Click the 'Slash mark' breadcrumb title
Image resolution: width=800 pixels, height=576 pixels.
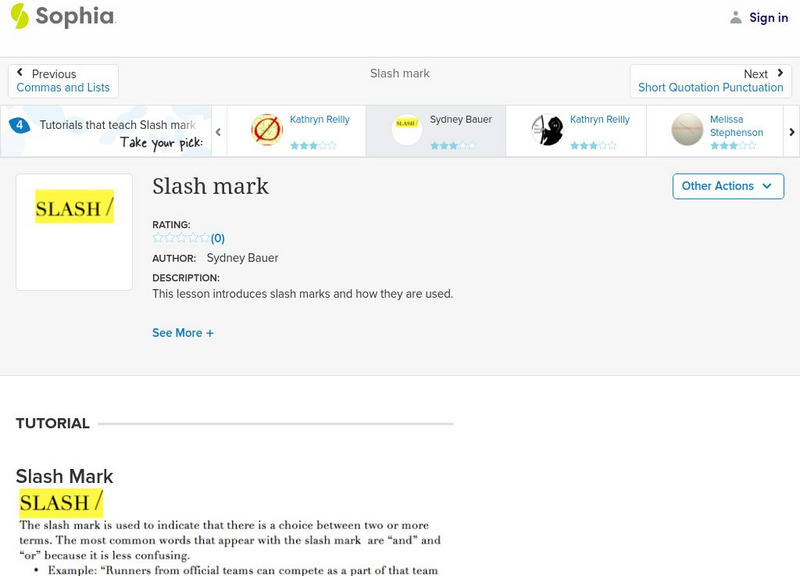399,73
